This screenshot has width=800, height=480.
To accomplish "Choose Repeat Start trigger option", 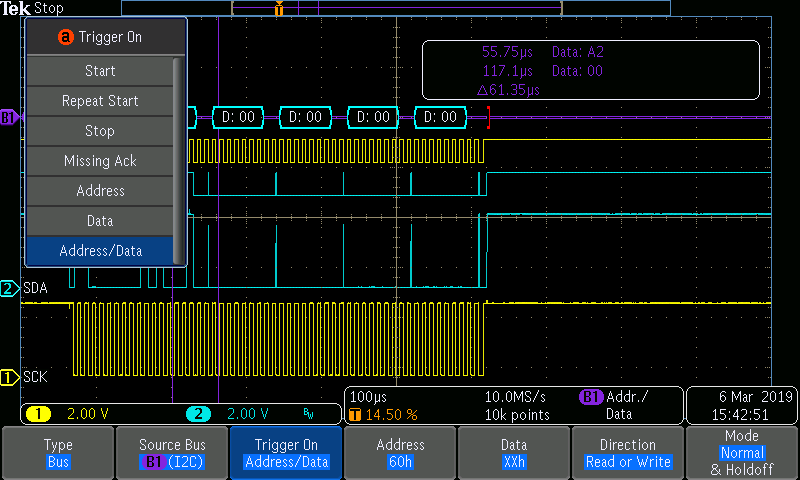I will [100, 101].
